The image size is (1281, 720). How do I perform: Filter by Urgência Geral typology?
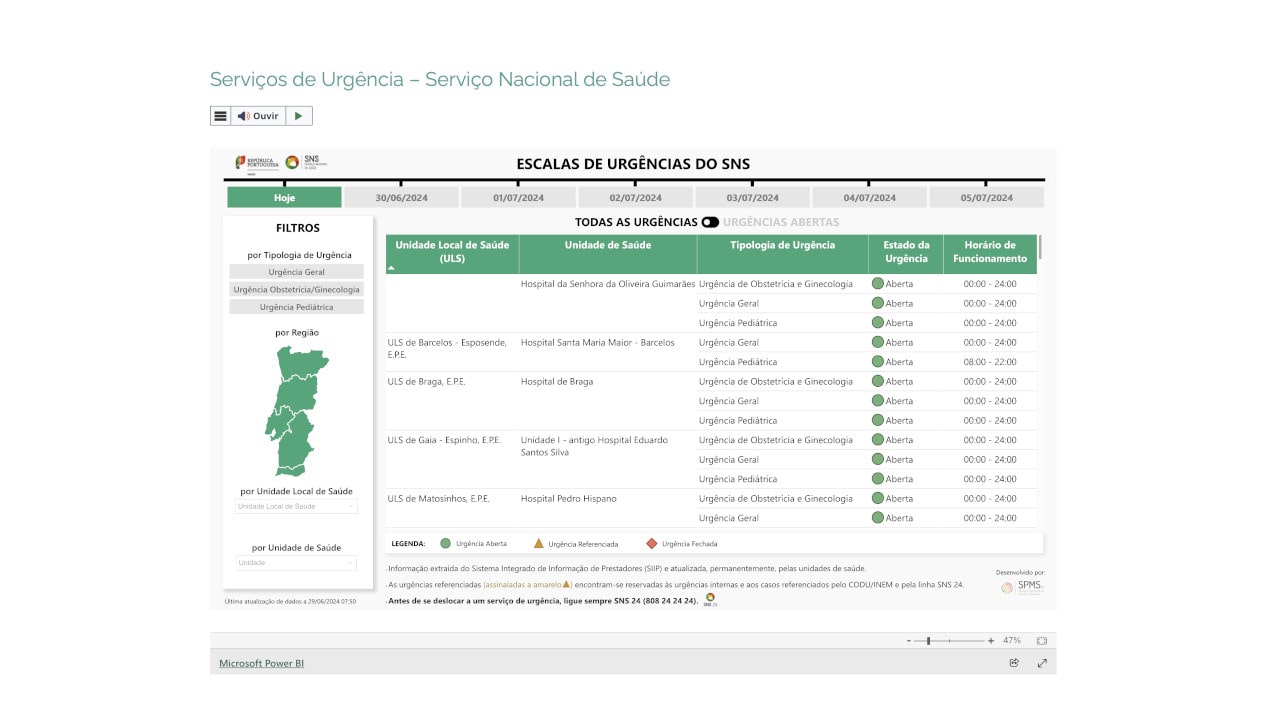(x=296, y=272)
